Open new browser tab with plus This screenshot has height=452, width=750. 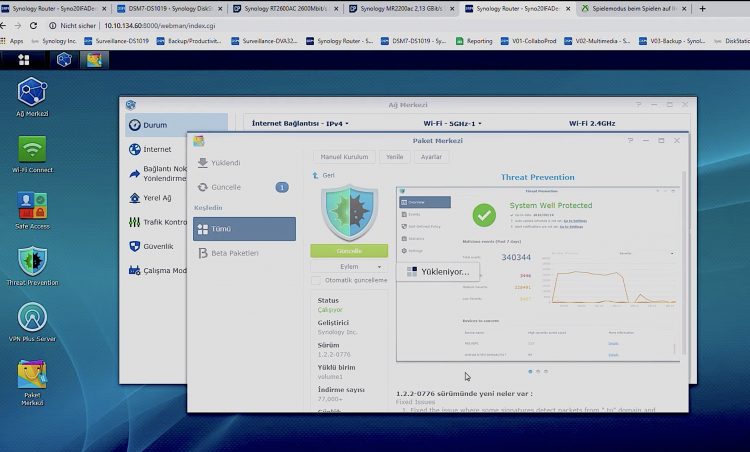(x=702, y=9)
